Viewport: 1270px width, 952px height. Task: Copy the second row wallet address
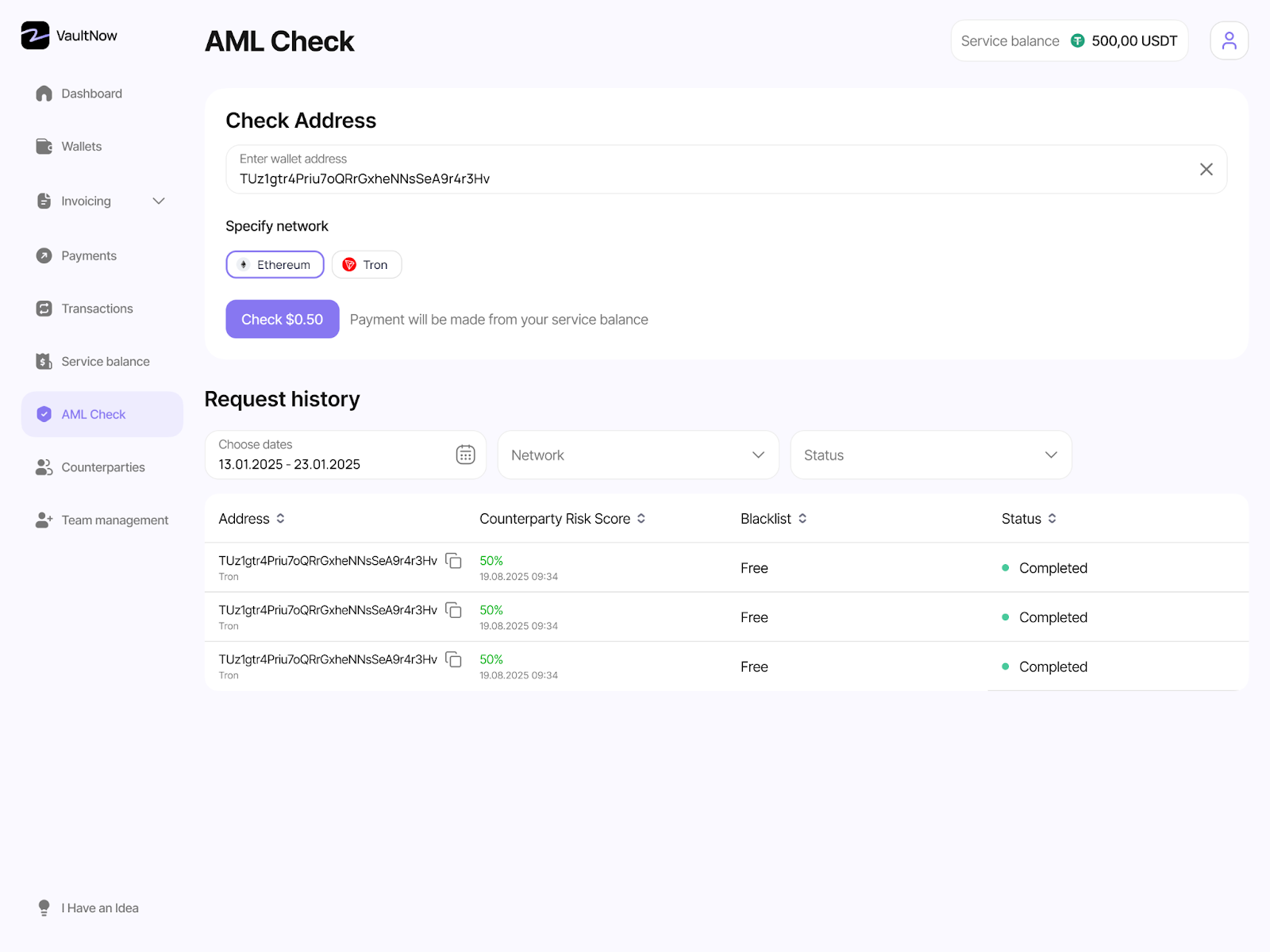[x=453, y=610]
